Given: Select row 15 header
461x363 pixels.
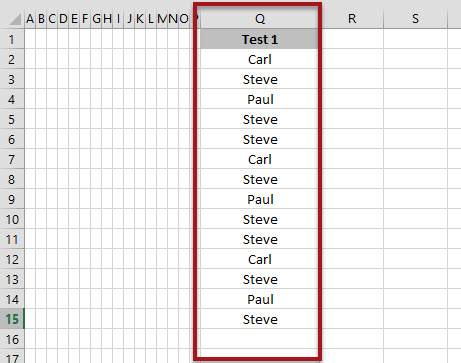Looking at the screenshot, I should tap(12, 319).
